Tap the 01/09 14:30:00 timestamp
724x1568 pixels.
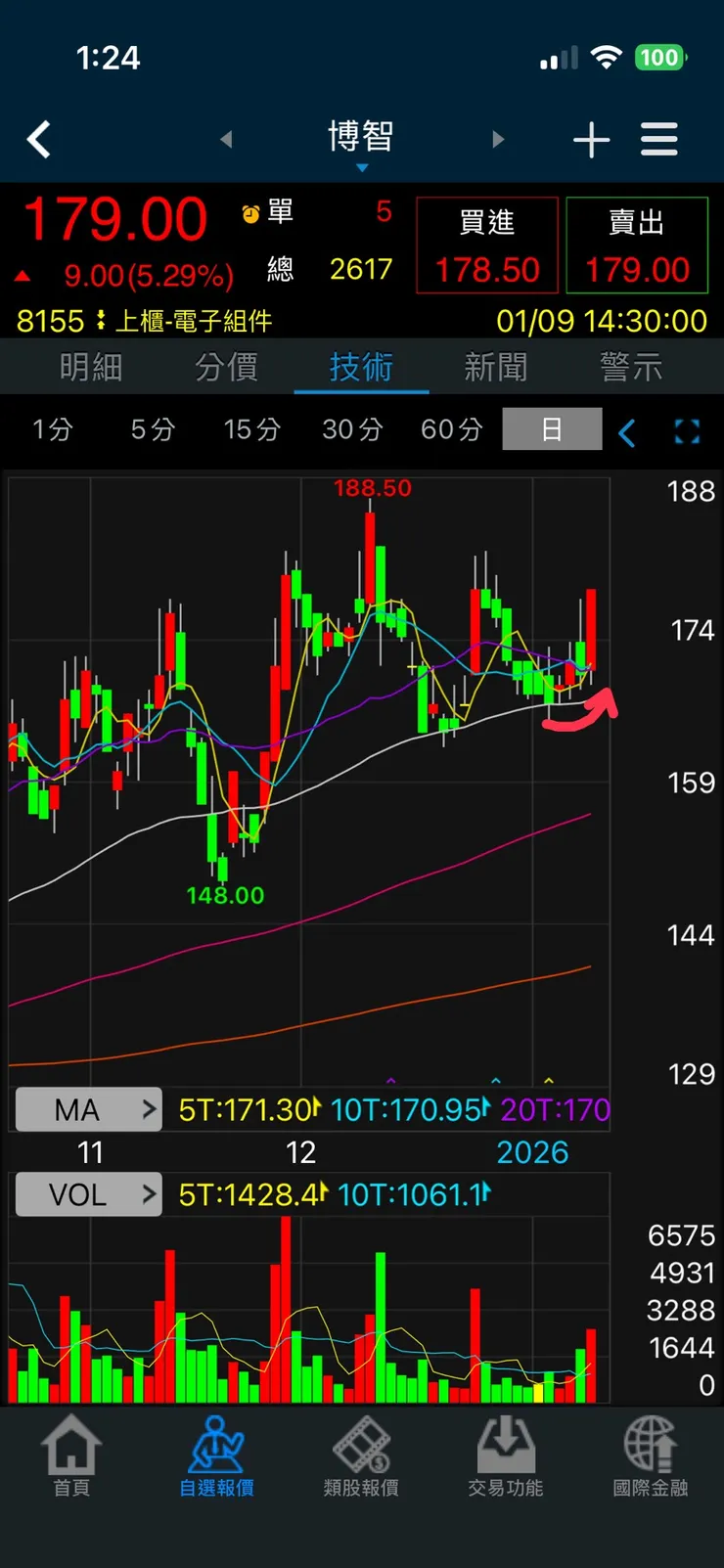point(602,321)
